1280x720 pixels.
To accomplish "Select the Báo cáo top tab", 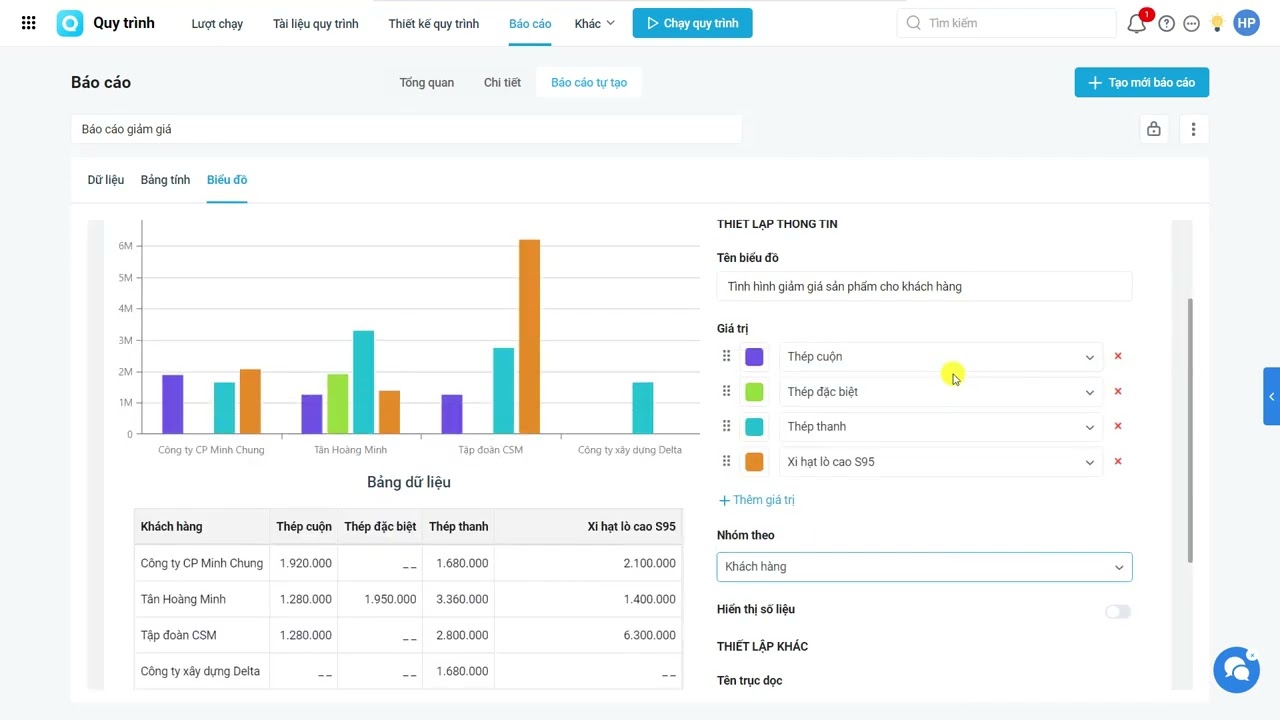I will coord(530,23).
